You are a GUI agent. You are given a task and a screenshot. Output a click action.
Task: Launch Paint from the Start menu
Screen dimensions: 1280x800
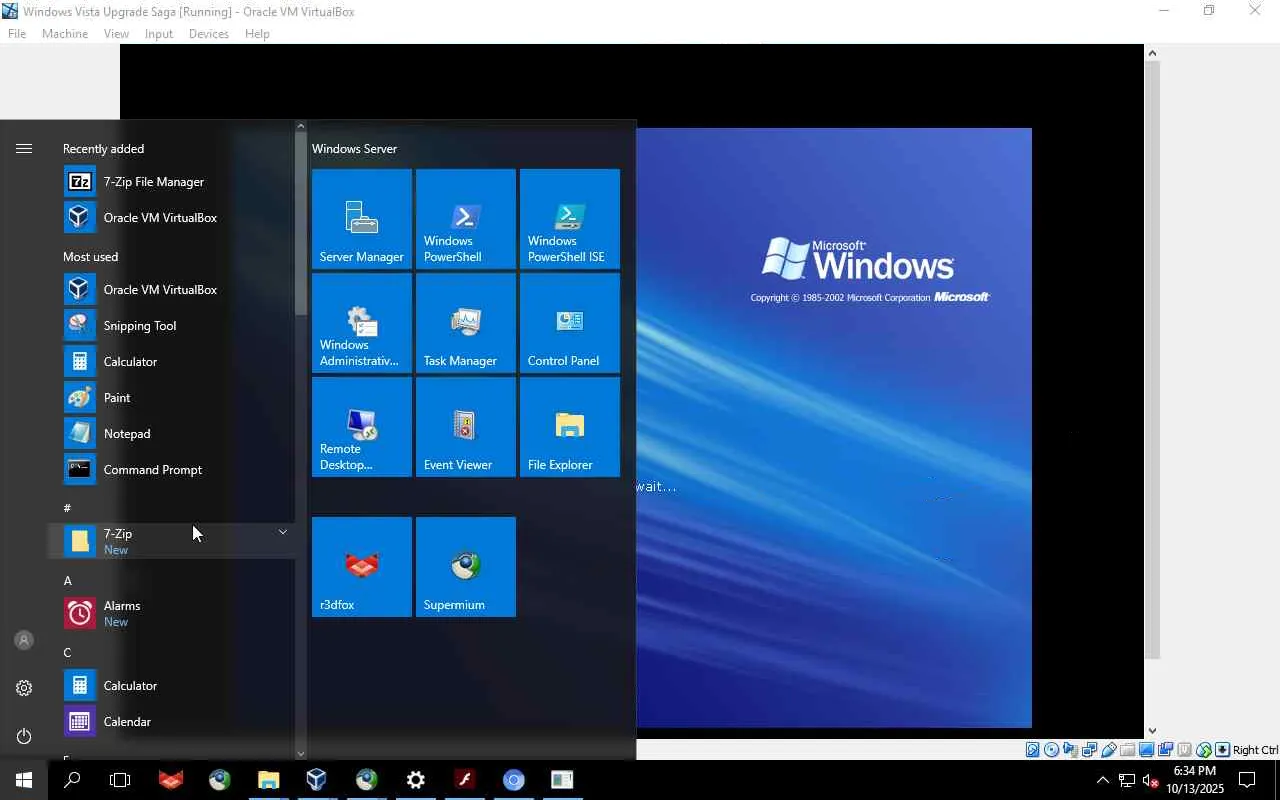(171, 398)
